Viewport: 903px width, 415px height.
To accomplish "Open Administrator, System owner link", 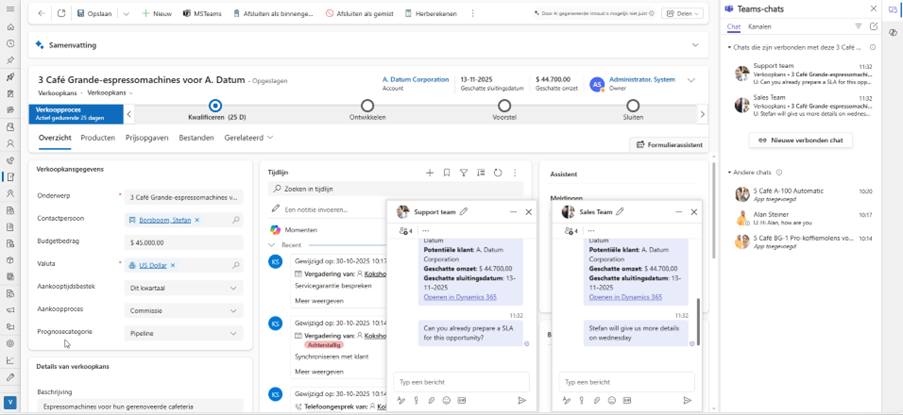I will click(x=642, y=79).
